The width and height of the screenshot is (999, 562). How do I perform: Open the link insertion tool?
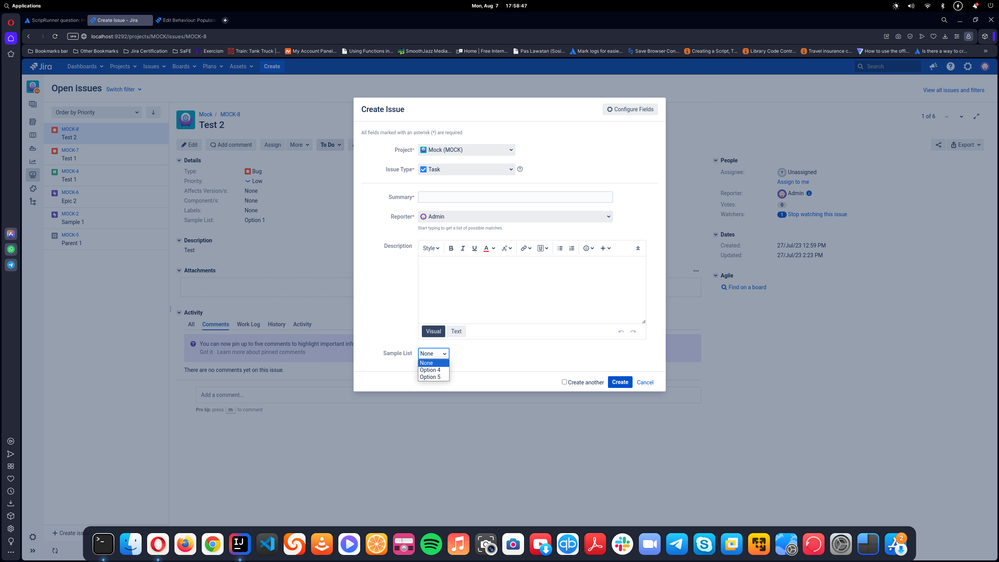[x=525, y=249]
